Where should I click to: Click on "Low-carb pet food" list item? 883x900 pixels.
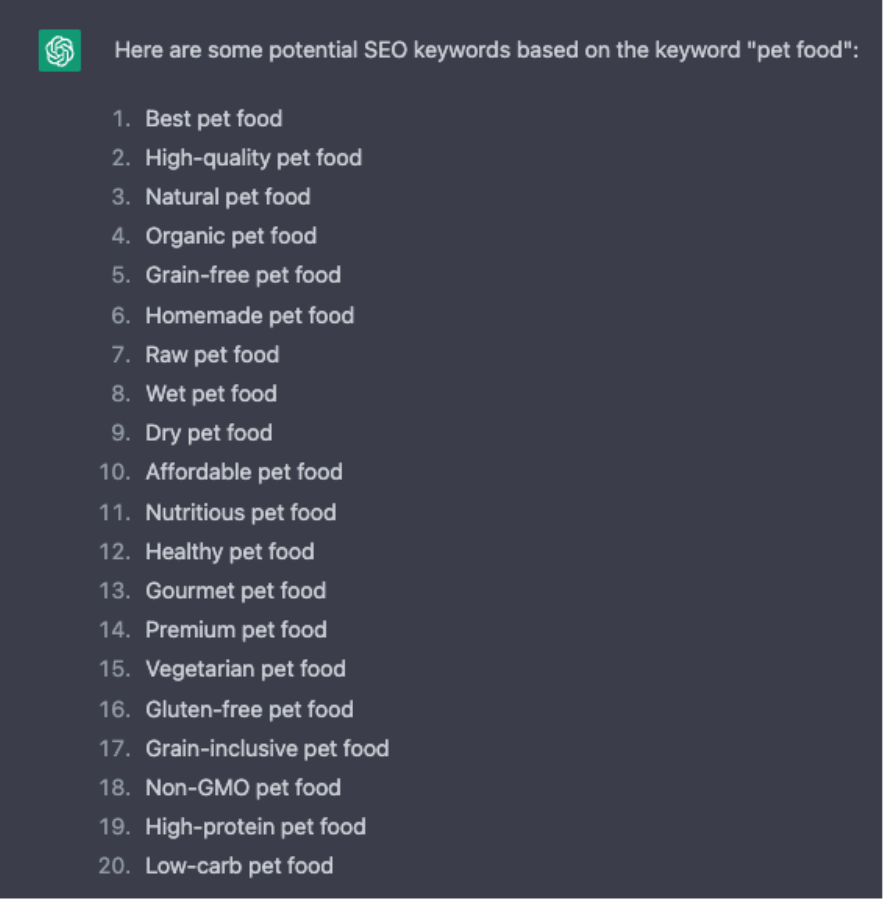(239, 866)
